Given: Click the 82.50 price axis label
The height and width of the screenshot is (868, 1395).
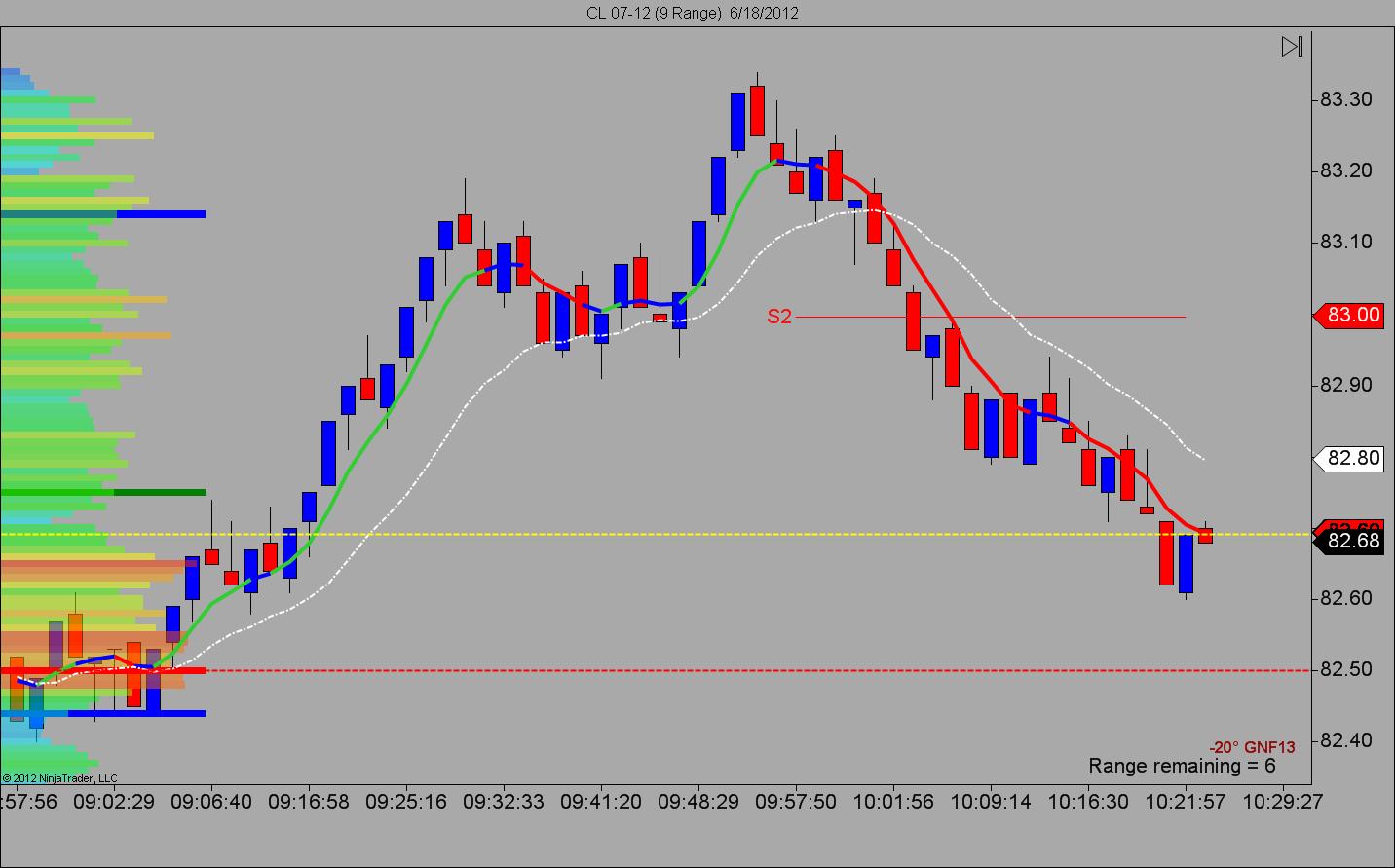Looking at the screenshot, I should click(1345, 669).
